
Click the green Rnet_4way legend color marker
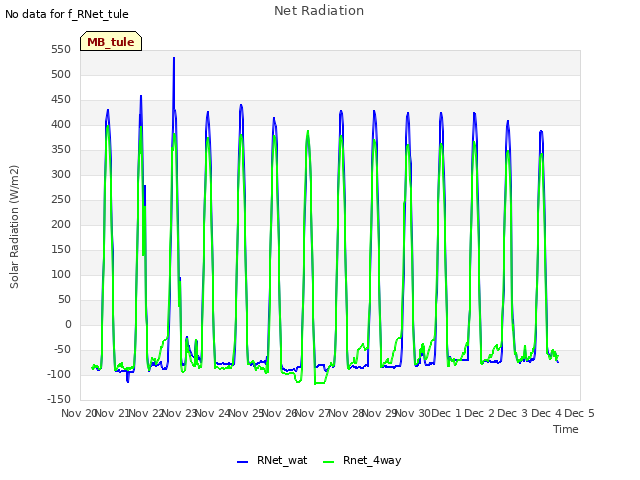click(x=329, y=462)
